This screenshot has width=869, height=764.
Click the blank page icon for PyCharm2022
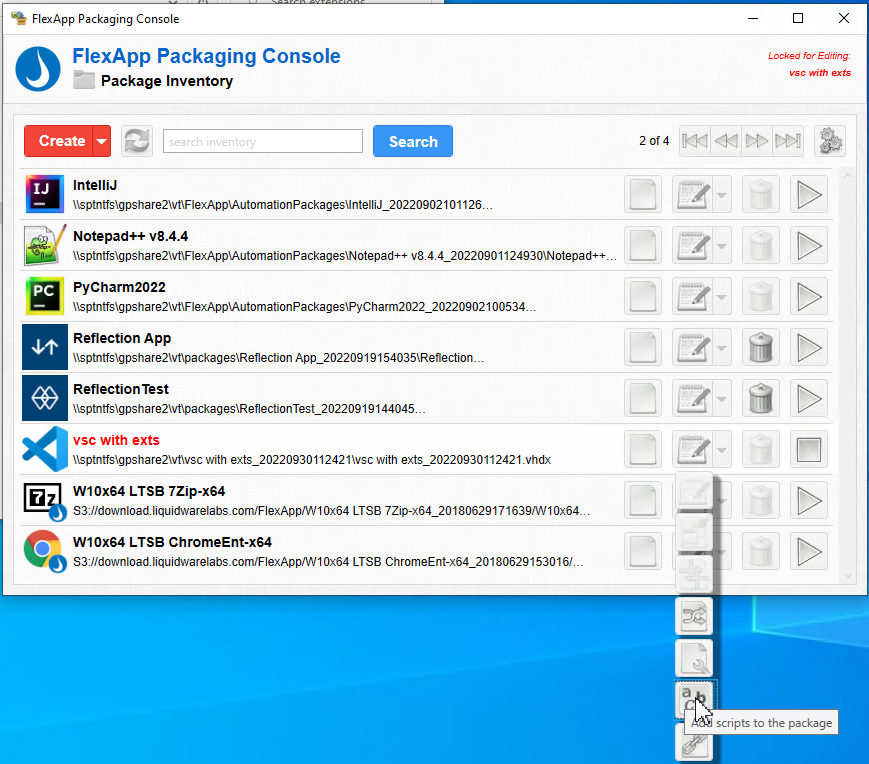643,296
